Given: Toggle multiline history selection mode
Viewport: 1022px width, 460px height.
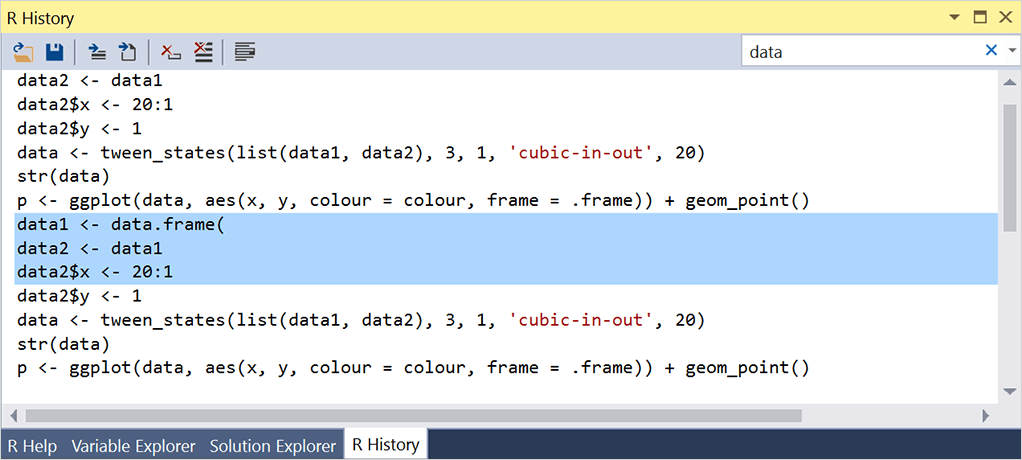Looking at the screenshot, I should 245,51.
